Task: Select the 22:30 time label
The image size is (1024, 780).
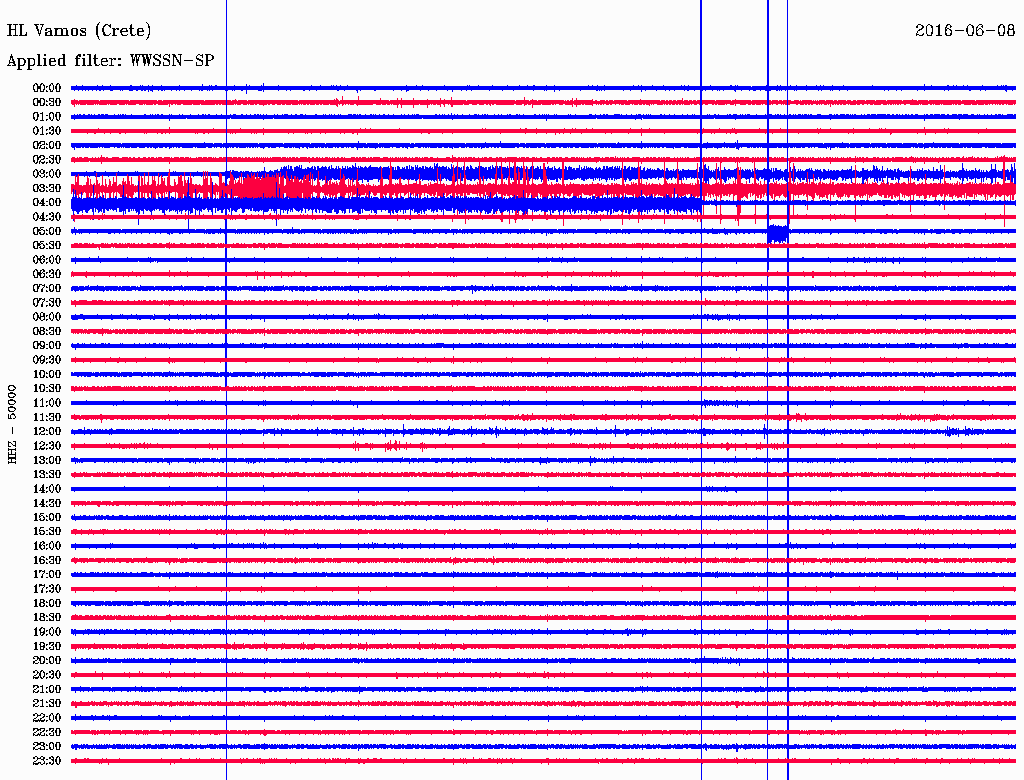Action: [47, 732]
